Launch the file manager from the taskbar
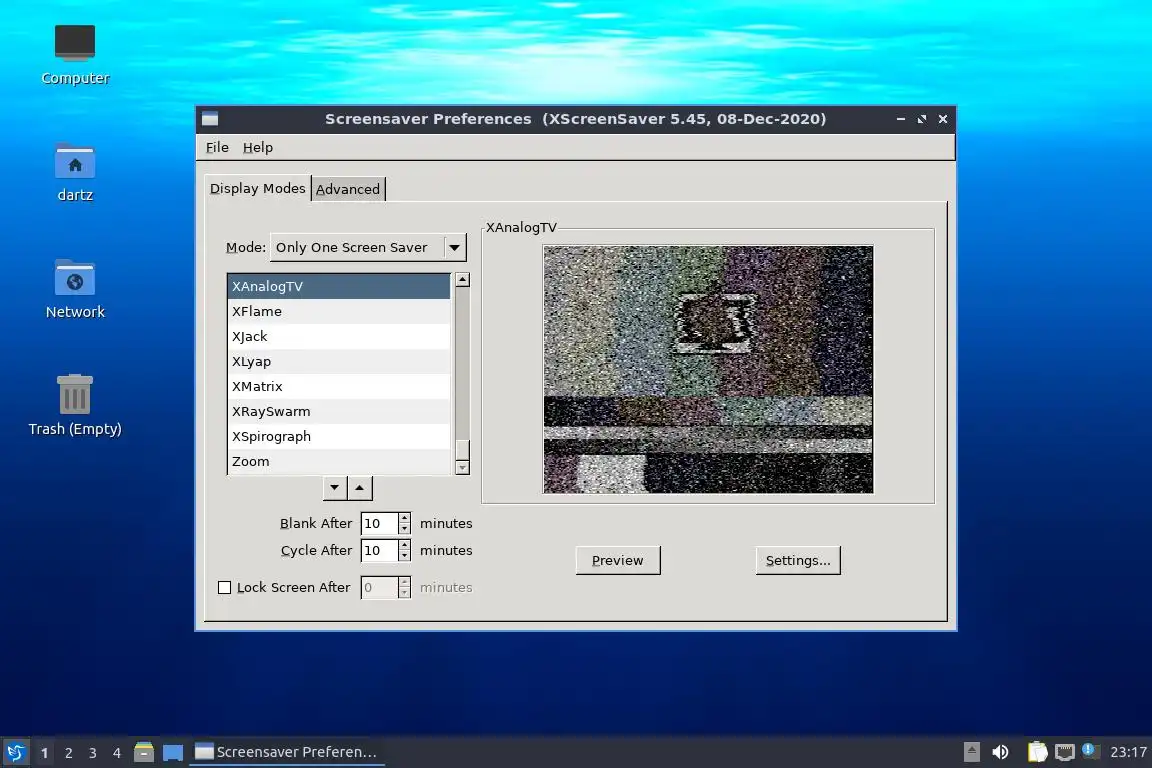 point(144,752)
